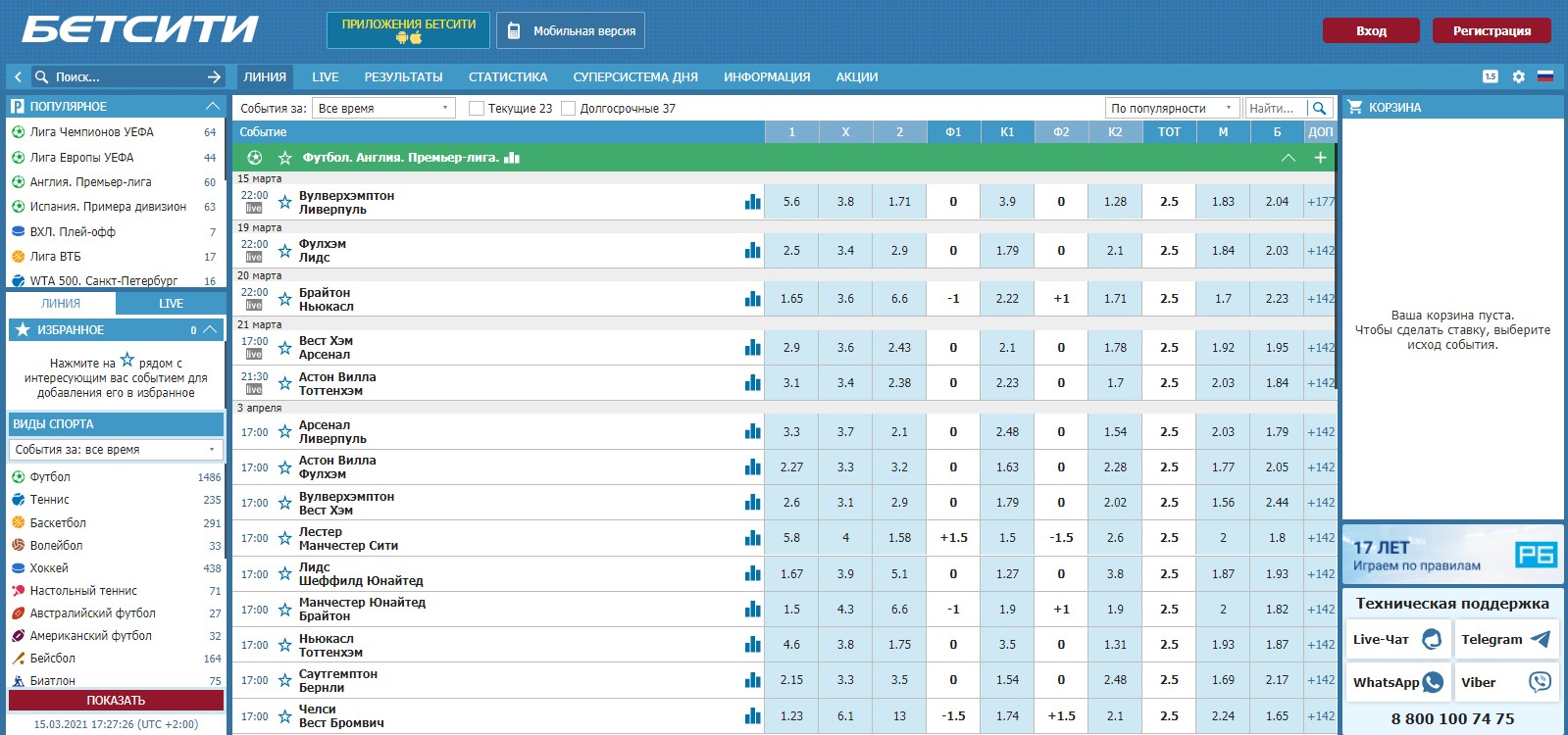Open the По популярности sort dropdown
1568x735 pixels.
point(1173,108)
